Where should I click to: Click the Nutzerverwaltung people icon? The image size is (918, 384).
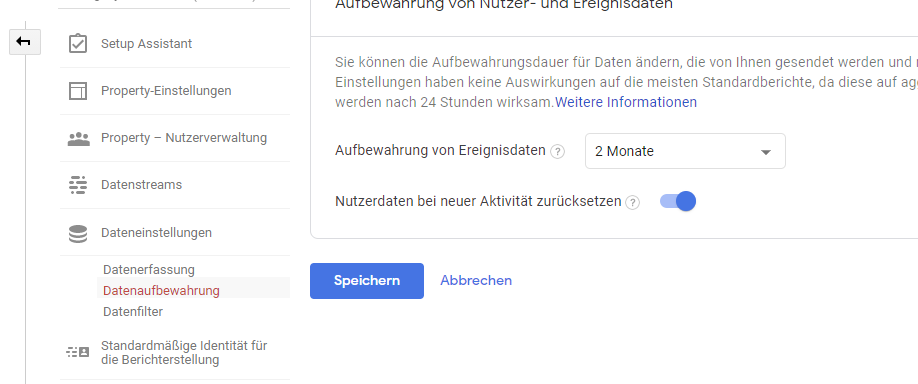tap(78, 139)
